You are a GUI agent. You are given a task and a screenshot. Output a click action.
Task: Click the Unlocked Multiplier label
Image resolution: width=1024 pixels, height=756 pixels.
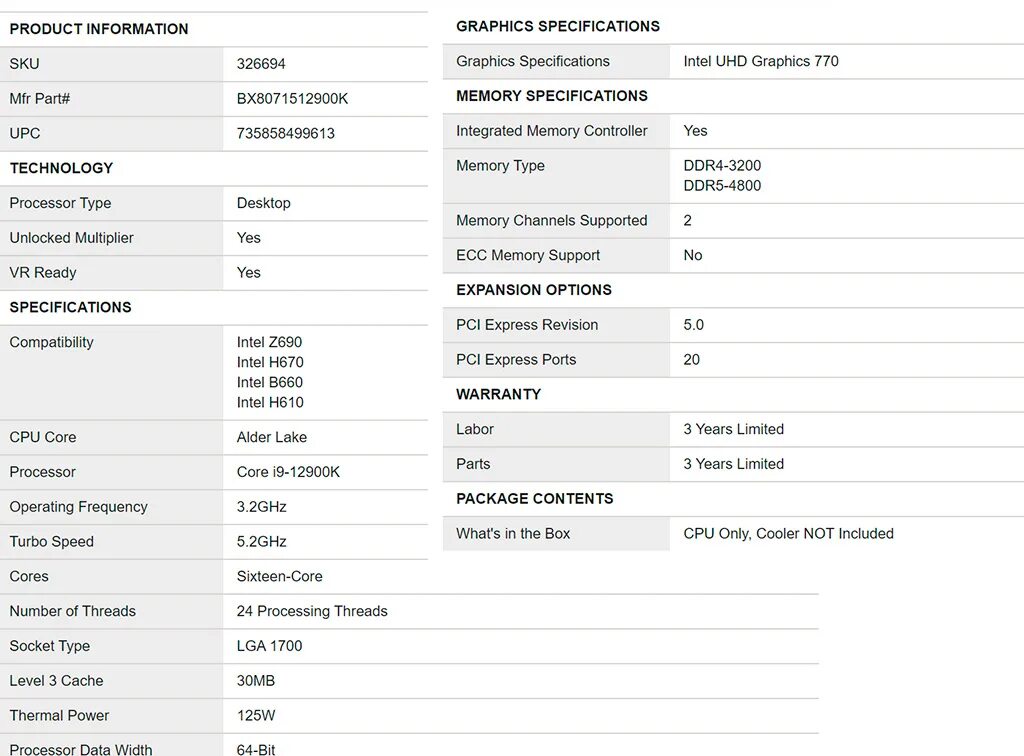coord(71,238)
